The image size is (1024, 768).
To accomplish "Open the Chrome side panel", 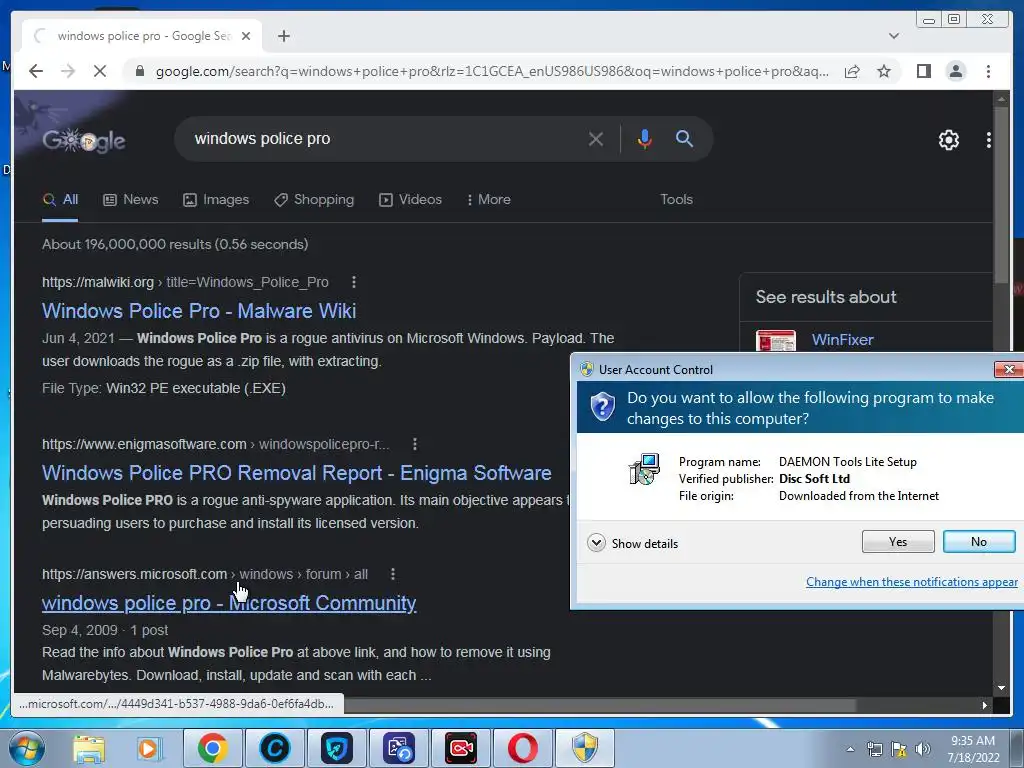I will tap(923, 71).
